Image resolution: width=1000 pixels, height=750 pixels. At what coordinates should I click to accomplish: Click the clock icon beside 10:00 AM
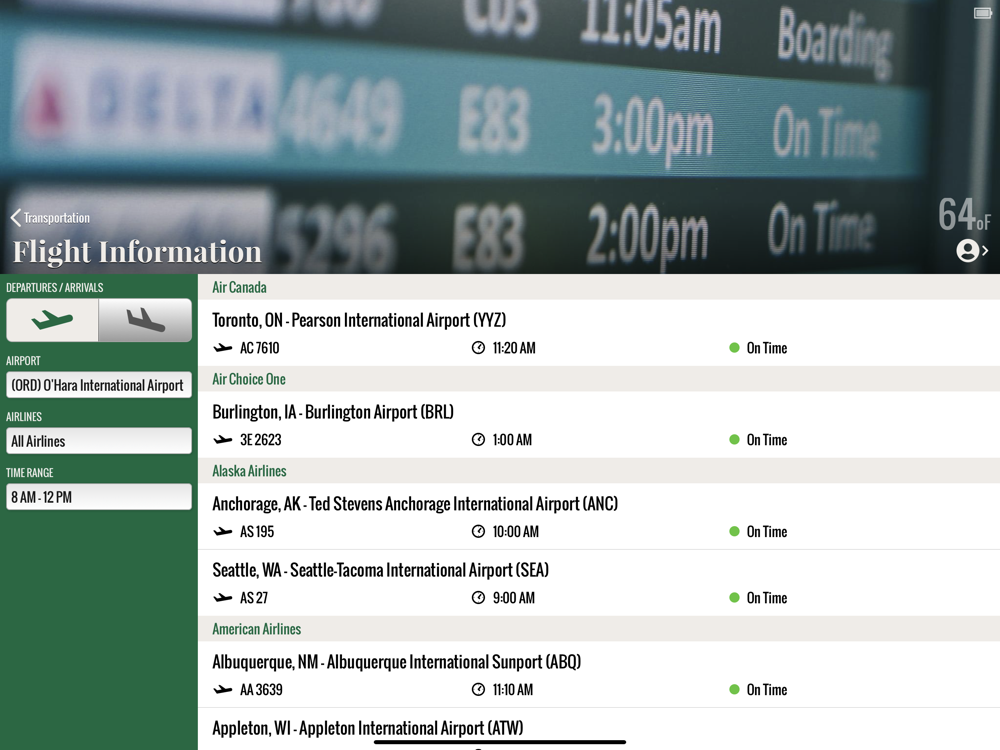[478, 531]
